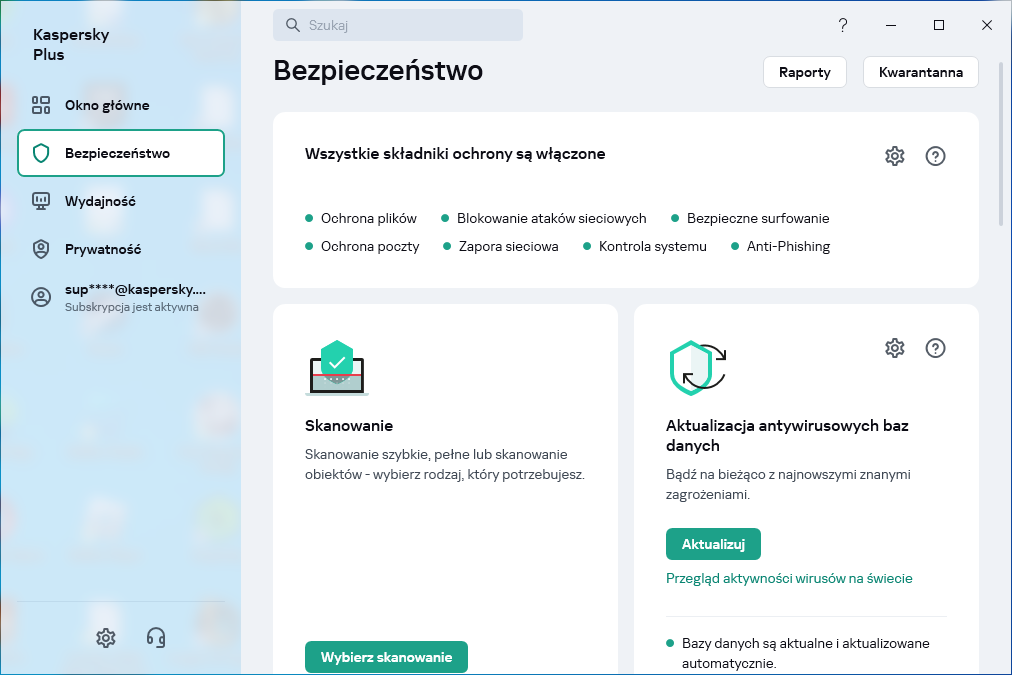This screenshot has height=675, width=1012.
Task: Open help for protection components panel
Action: click(x=935, y=156)
